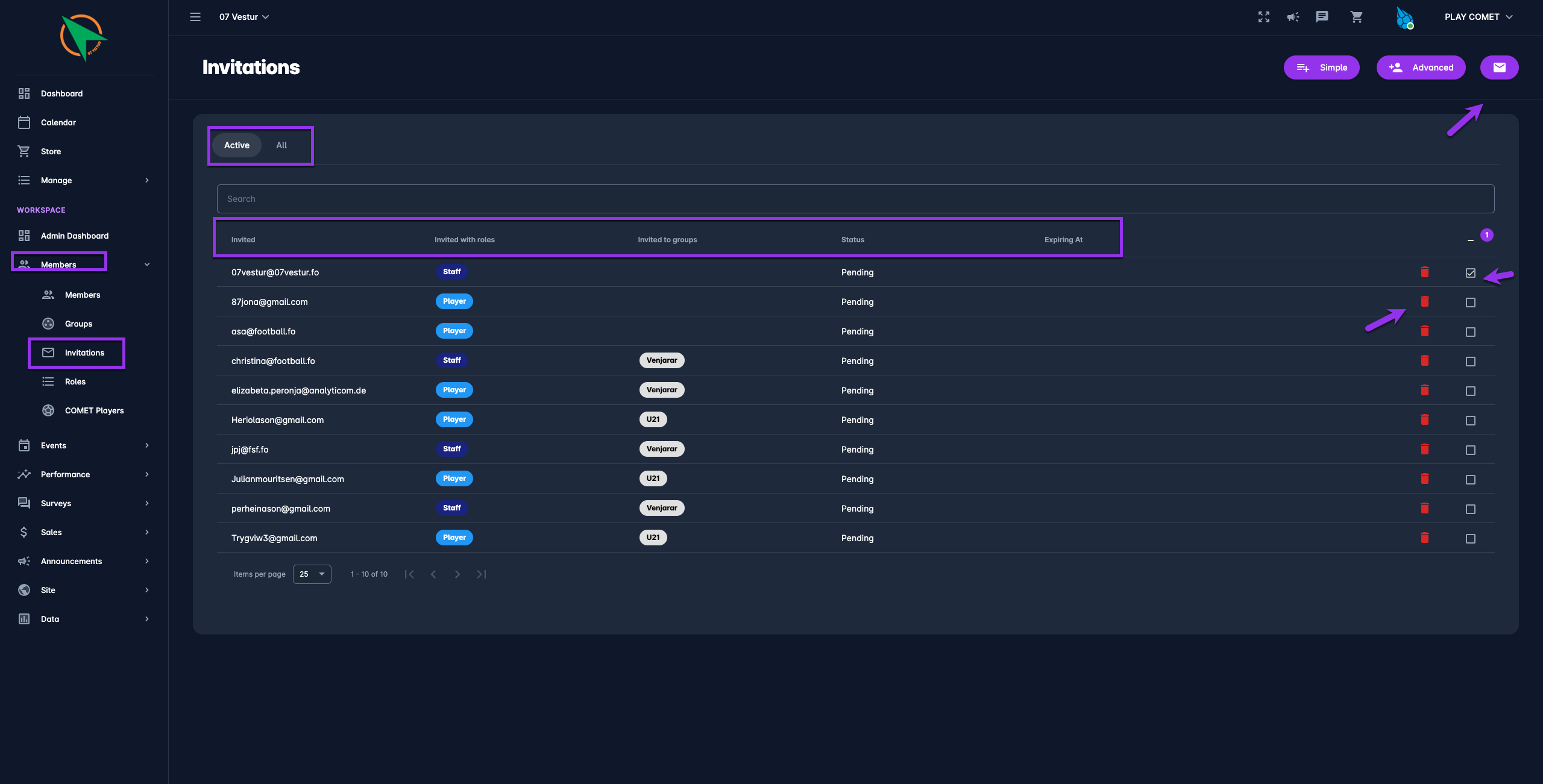The width and height of the screenshot is (1543, 784).
Task: Click the Search invitations field
Action: pyautogui.click(x=855, y=199)
